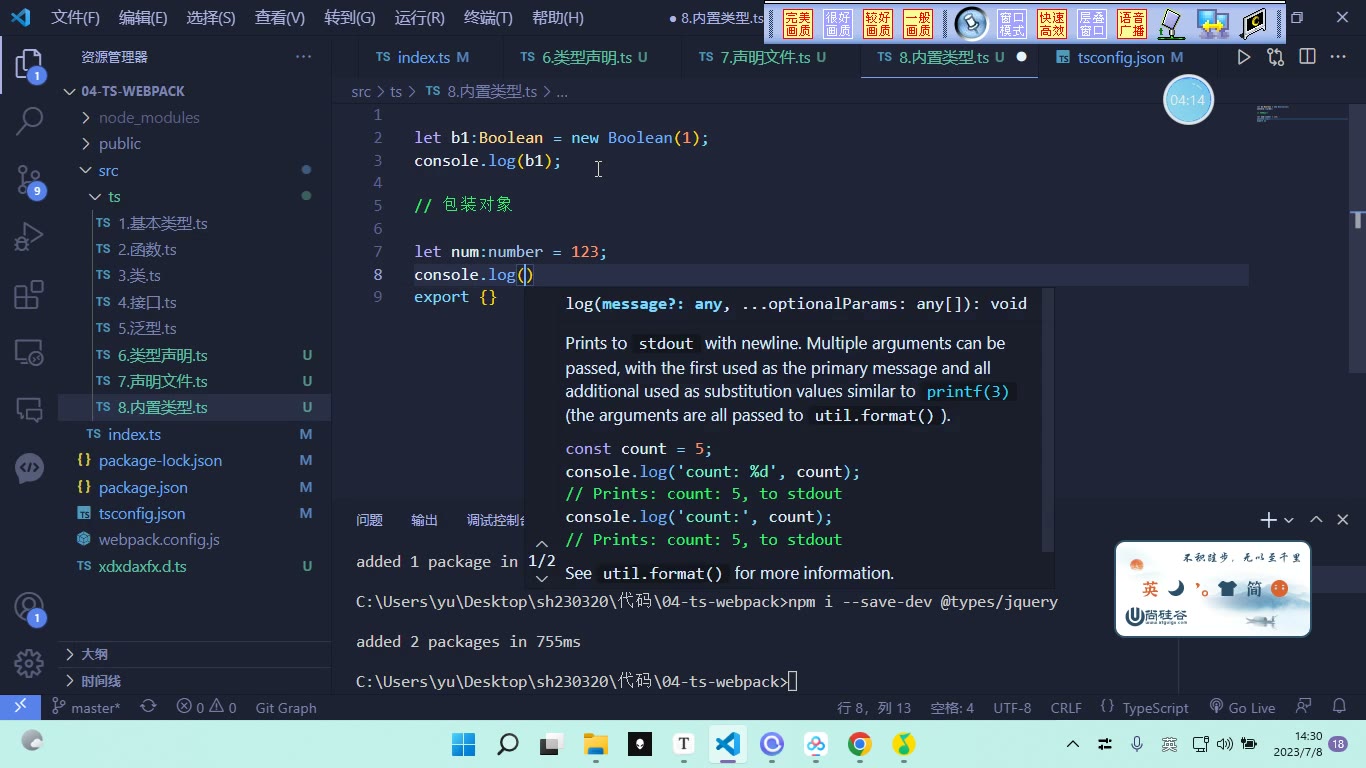This screenshot has height=768, width=1366.
Task: Expand the 大纲 outline section
Action: coord(94,654)
